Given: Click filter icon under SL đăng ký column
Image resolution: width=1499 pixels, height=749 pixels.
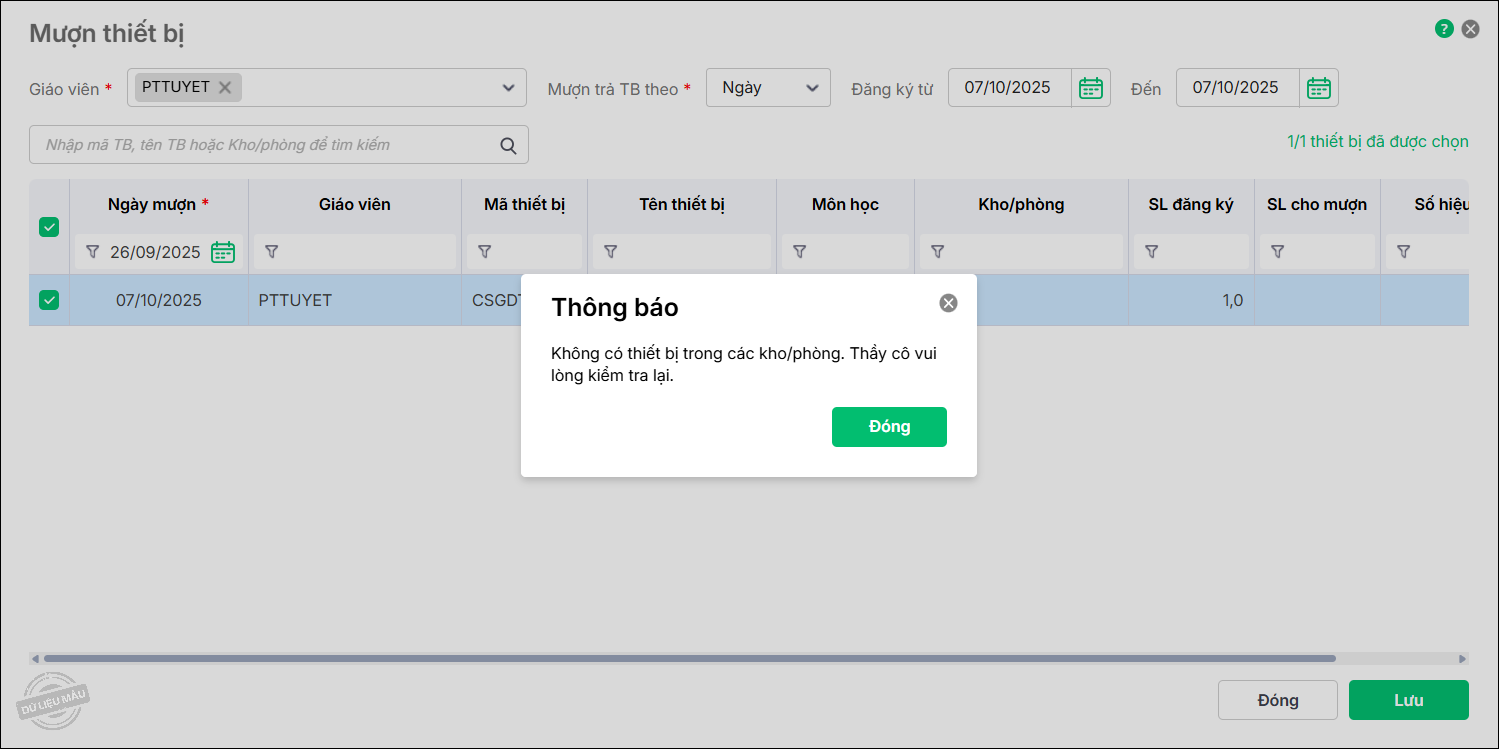Looking at the screenshot, I should tap(1151, 252).
